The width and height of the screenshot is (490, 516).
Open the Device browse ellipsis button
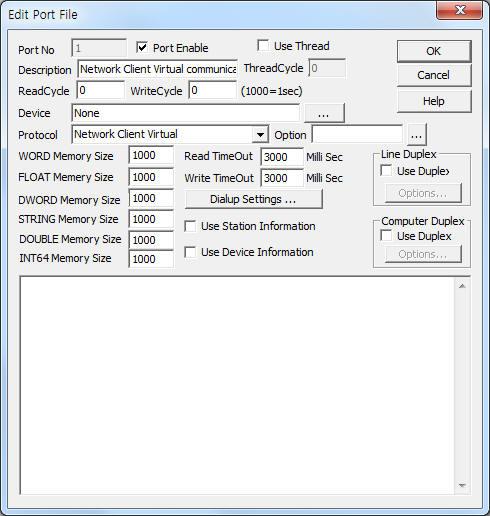pos(324,113)
